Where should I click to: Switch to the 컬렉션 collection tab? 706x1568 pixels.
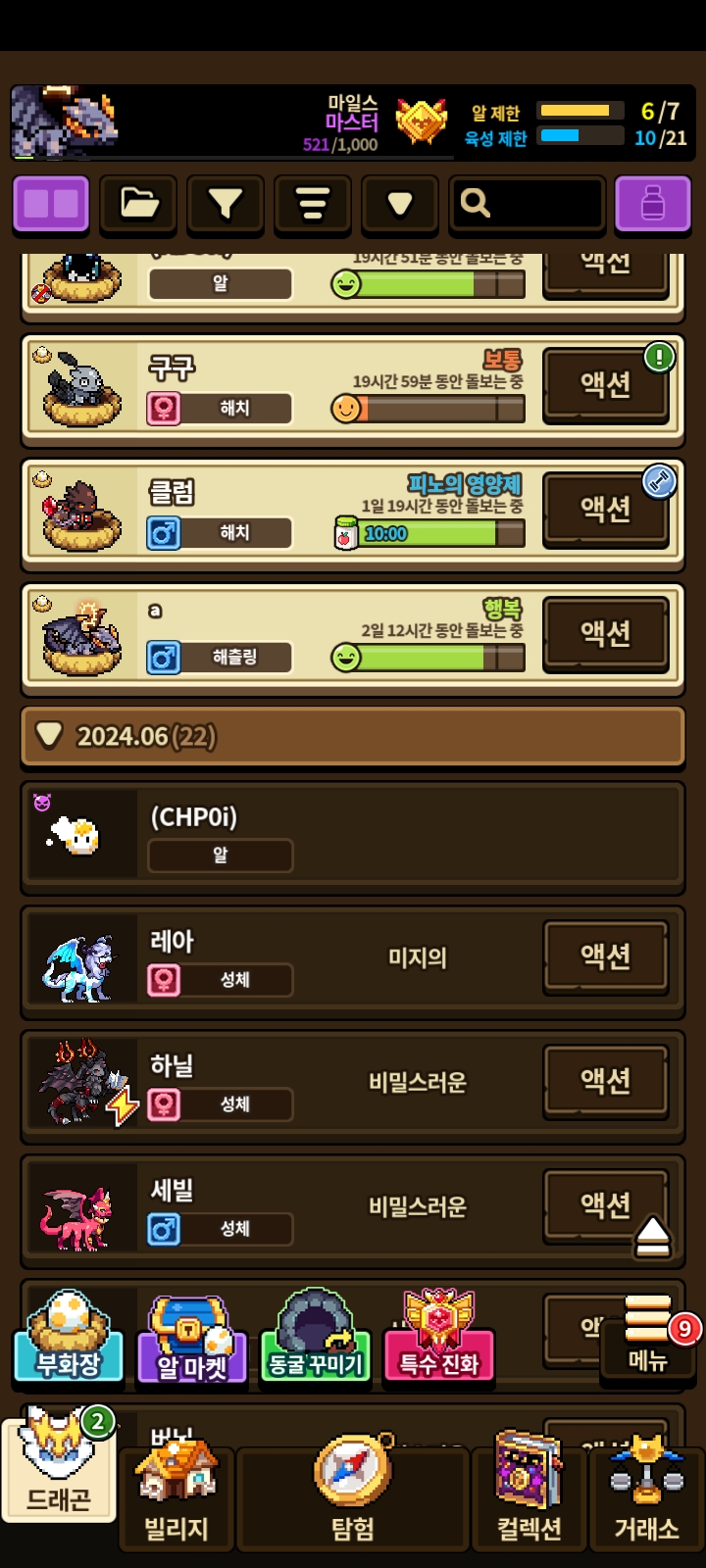pos(529,1497)
